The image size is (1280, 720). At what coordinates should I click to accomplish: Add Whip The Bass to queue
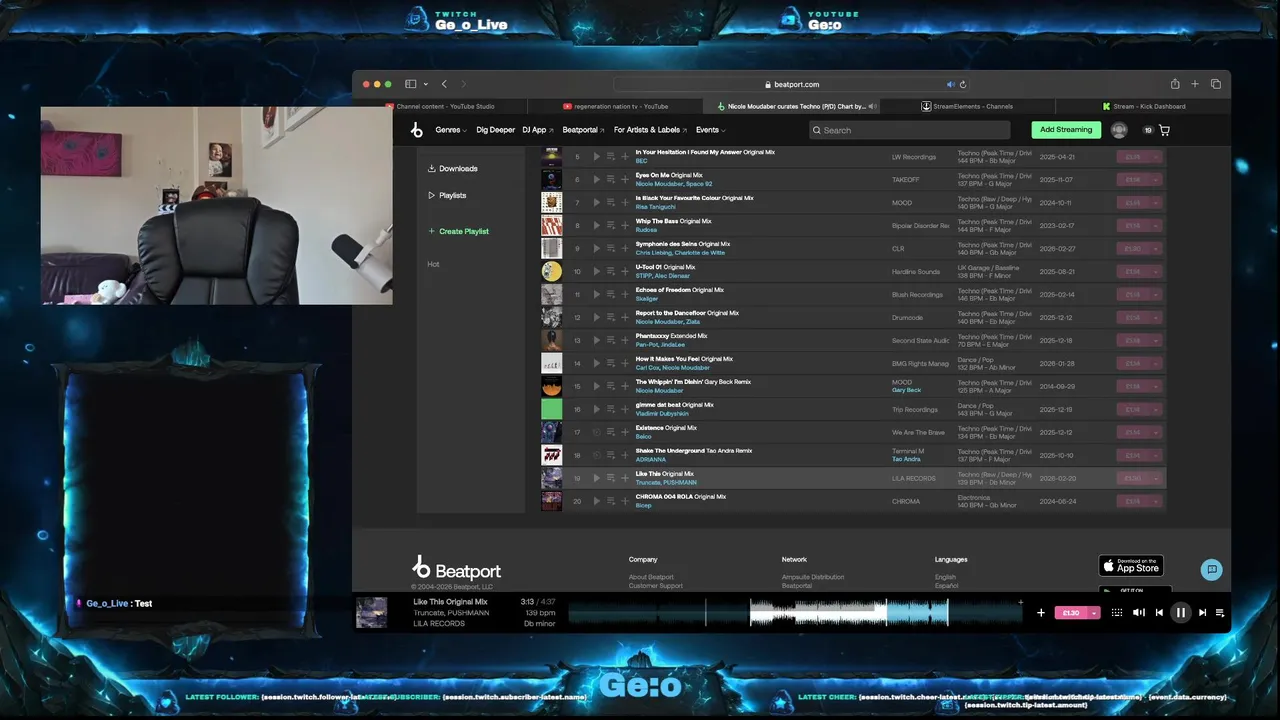click(x=611, y=225)
